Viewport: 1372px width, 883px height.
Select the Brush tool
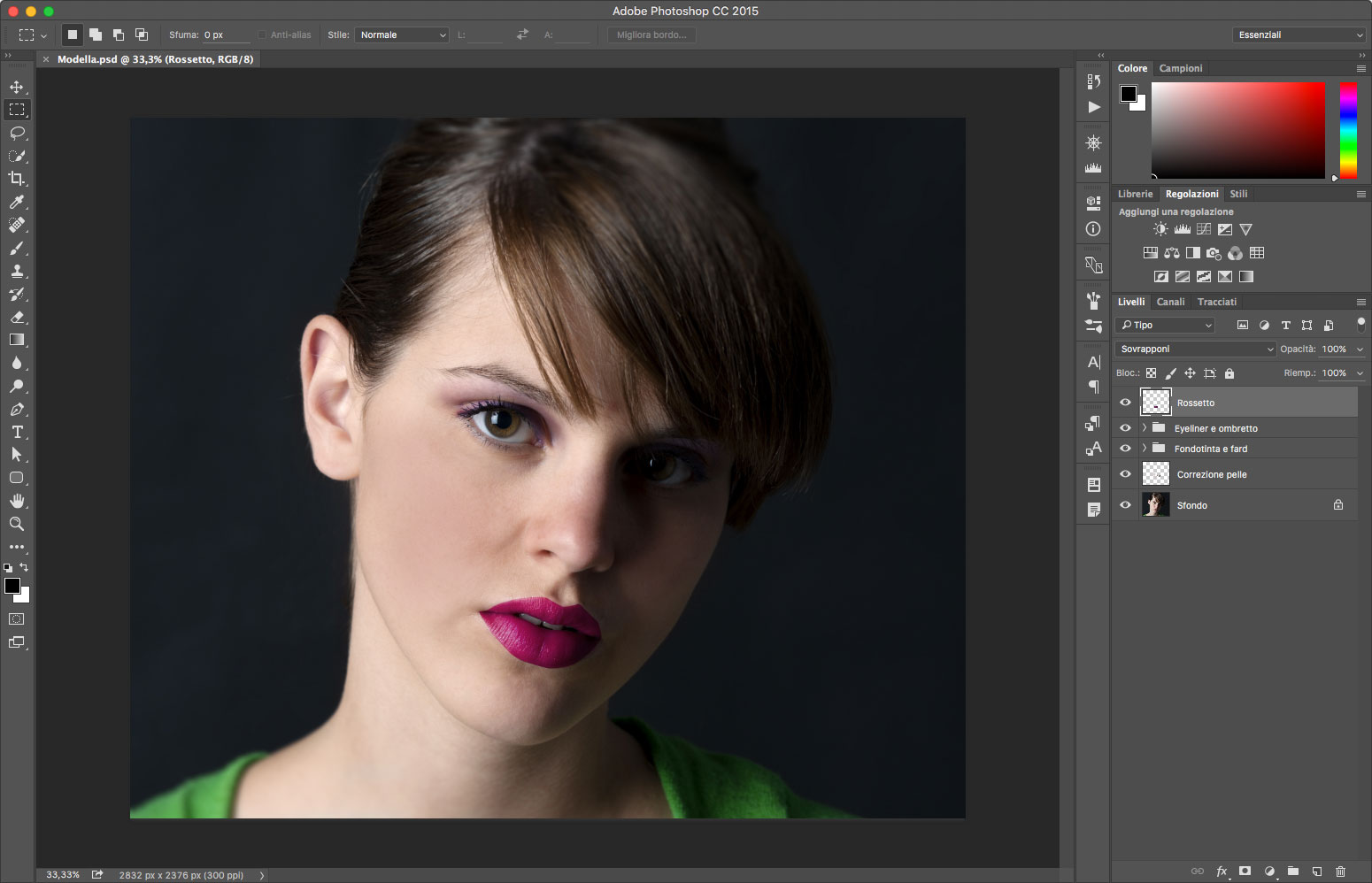[17, 248]
